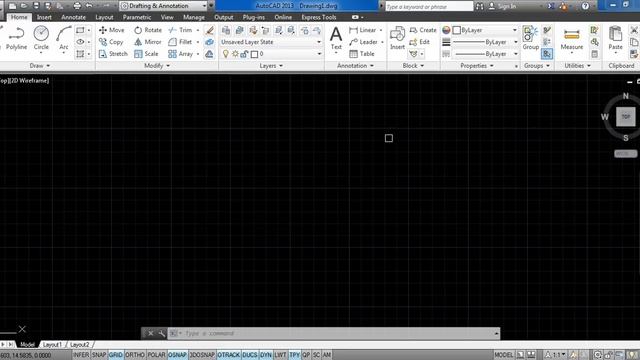Image resolution: width=640 pixels, height=360 pixels.
Task: Switch to the Layout1 tab
Action: pos(52,344)
